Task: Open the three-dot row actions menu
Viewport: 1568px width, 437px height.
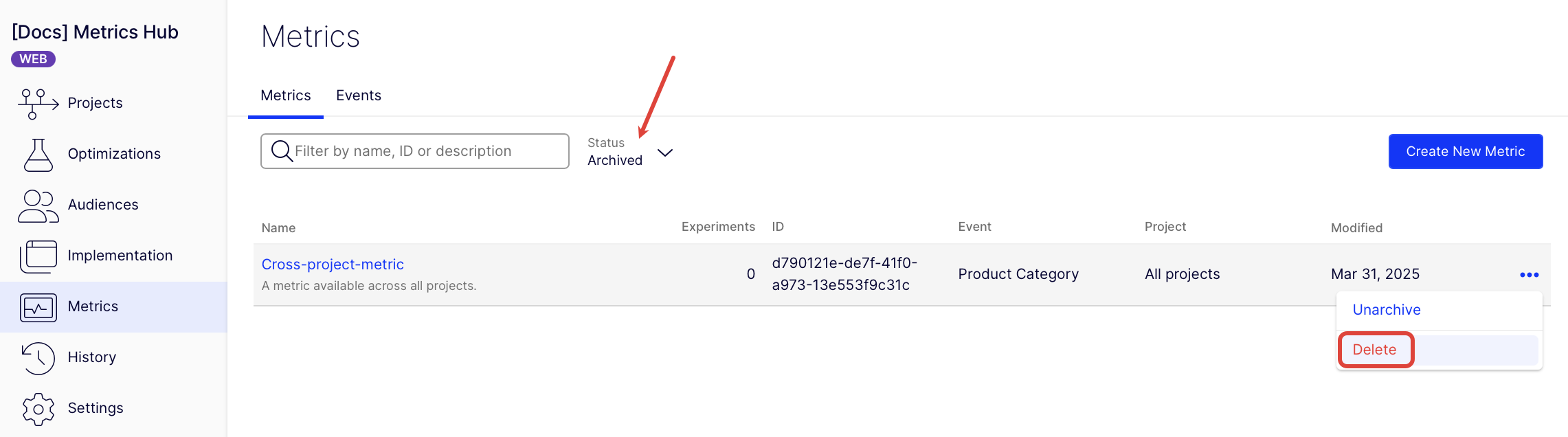Action: 1529,275
